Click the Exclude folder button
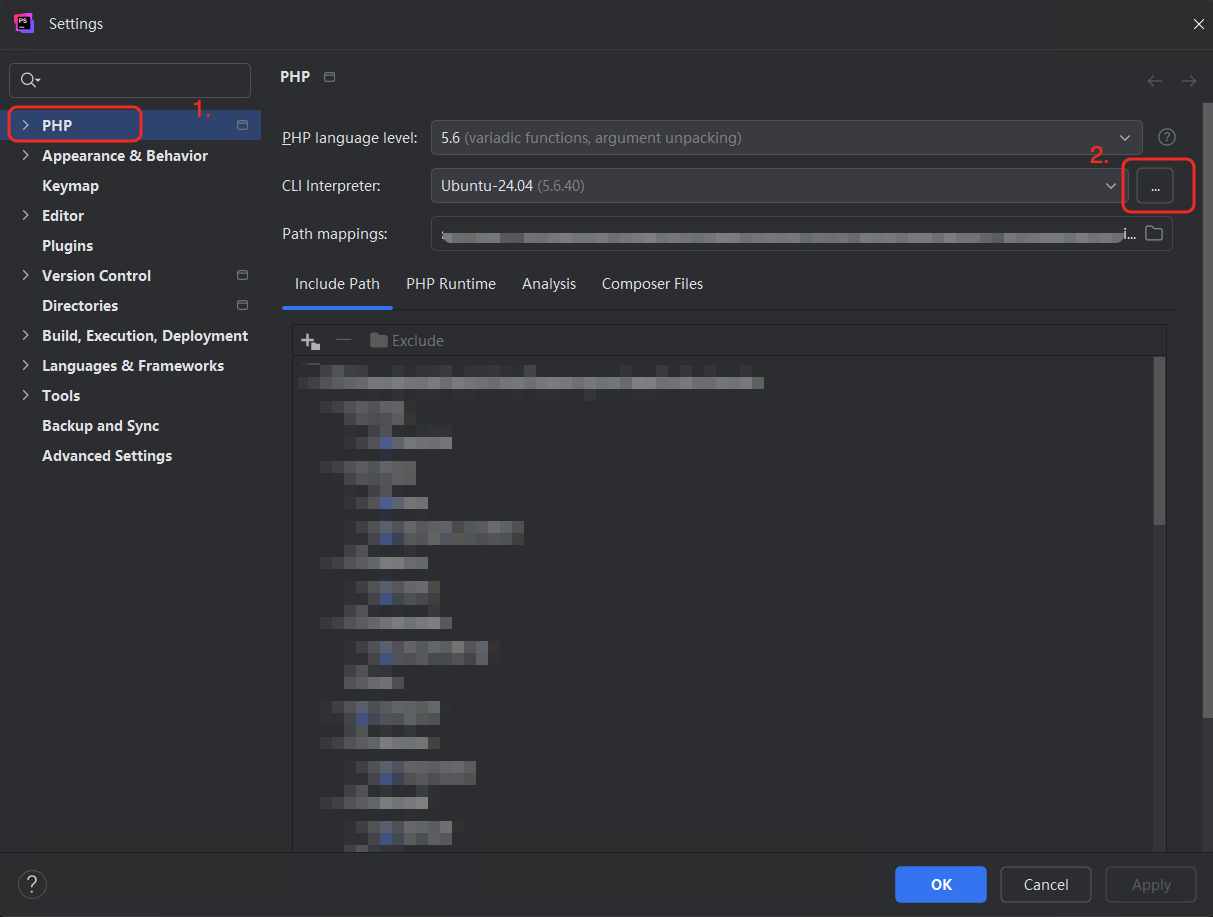1213x917 pixels. click(x=407, y=341)
